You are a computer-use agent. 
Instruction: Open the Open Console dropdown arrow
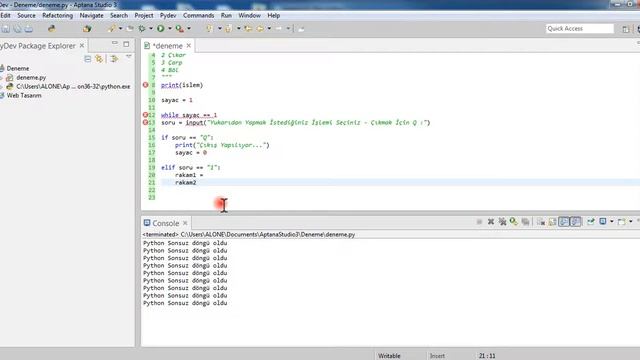pyautogui.click(x=631, y=222)
